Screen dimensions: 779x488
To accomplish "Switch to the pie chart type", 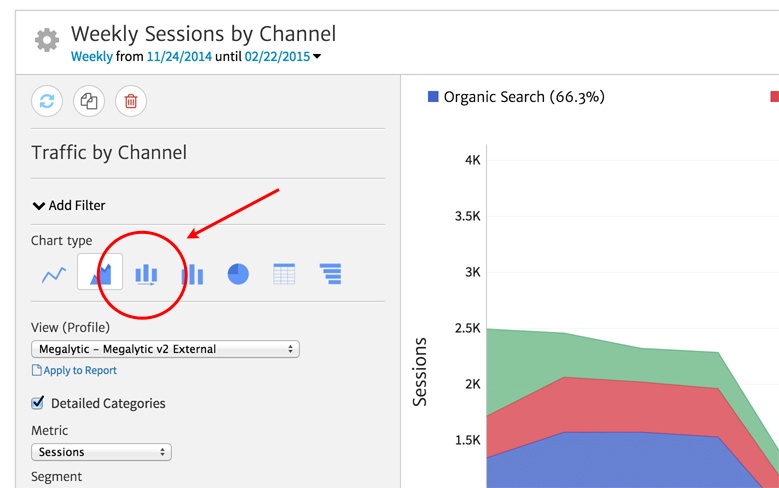I will tap(238, 274).
